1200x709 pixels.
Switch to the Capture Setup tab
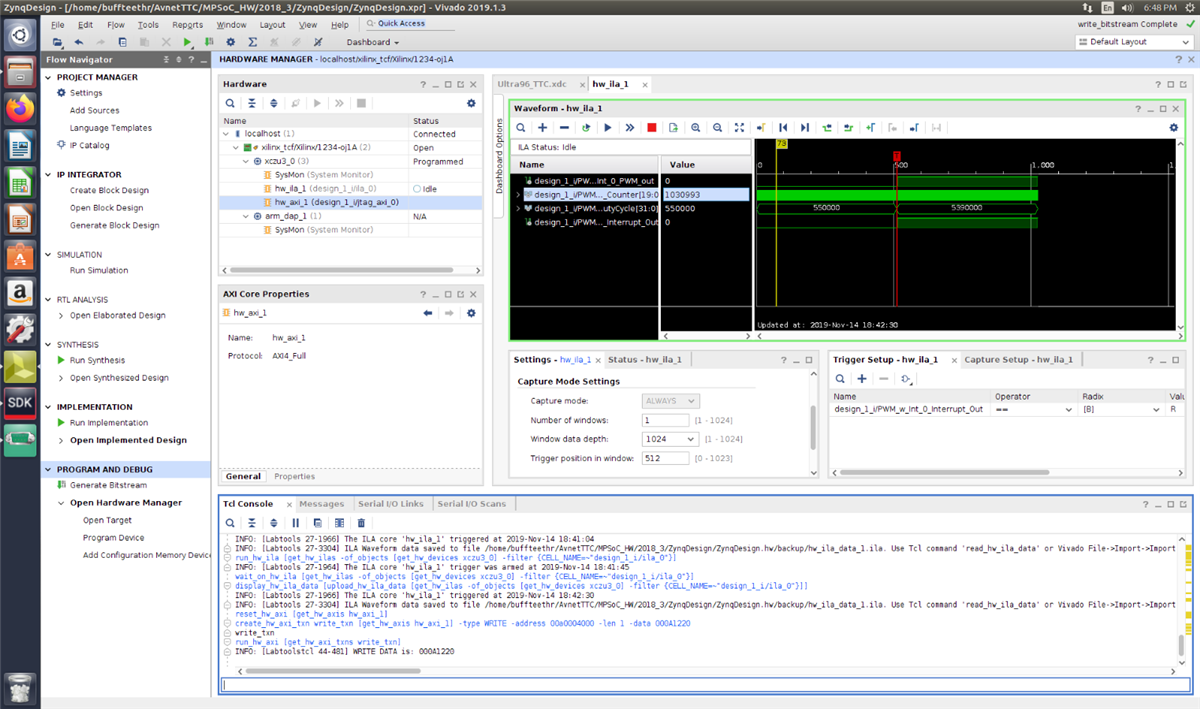click(1018, 359)
